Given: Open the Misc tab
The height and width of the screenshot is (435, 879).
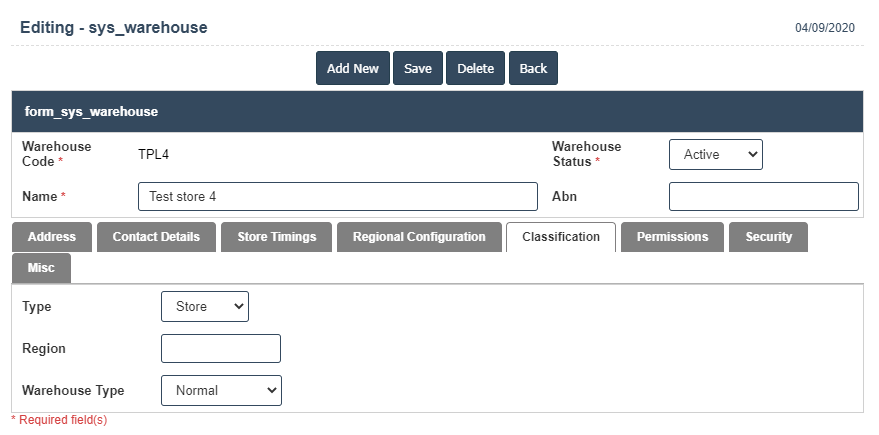Looking at the screenshot, I should coord(42,268).
